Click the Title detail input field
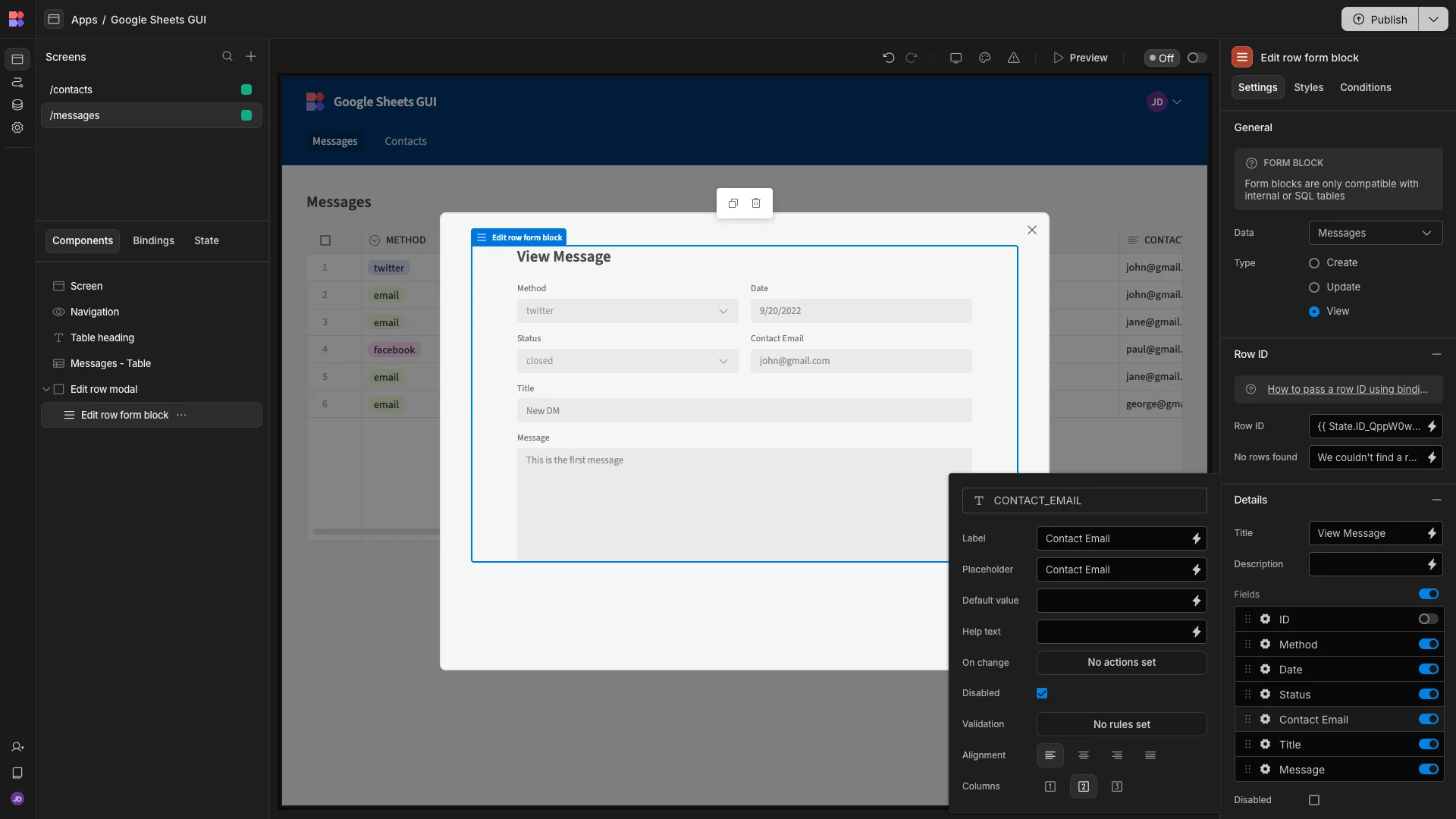This screenshot has width=1456, height=819. coord(1367,533)
